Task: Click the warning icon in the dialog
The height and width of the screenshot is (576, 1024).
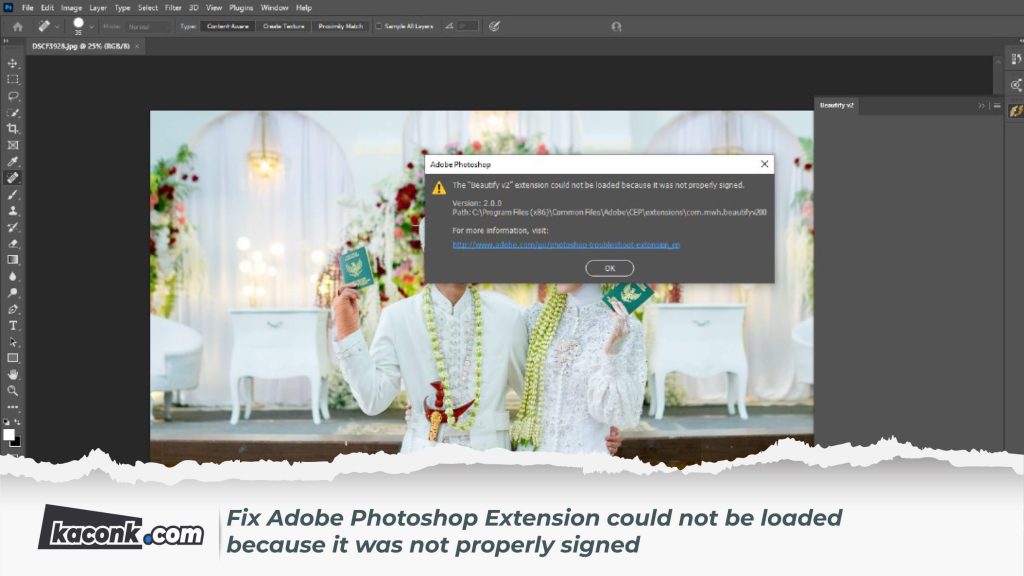Action: (439, 188)
